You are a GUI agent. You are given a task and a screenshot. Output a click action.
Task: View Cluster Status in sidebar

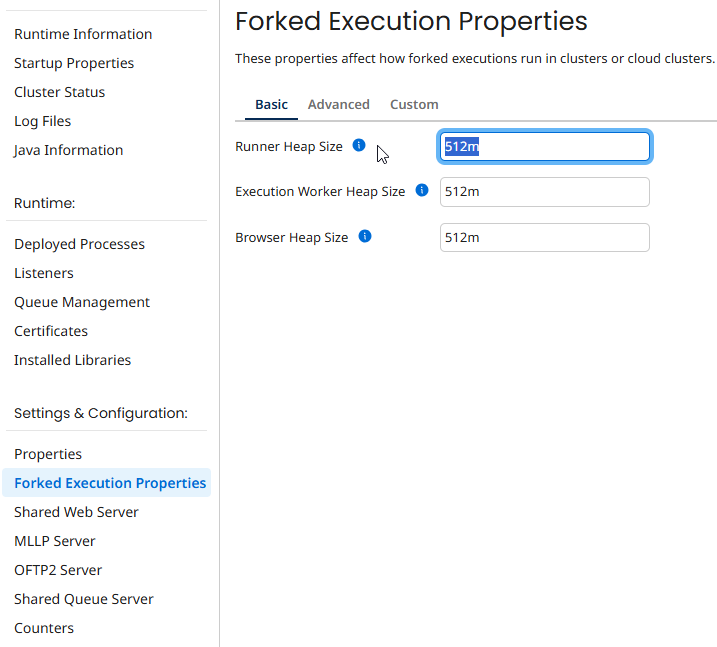pyautogui.click(x=59, y=92)
